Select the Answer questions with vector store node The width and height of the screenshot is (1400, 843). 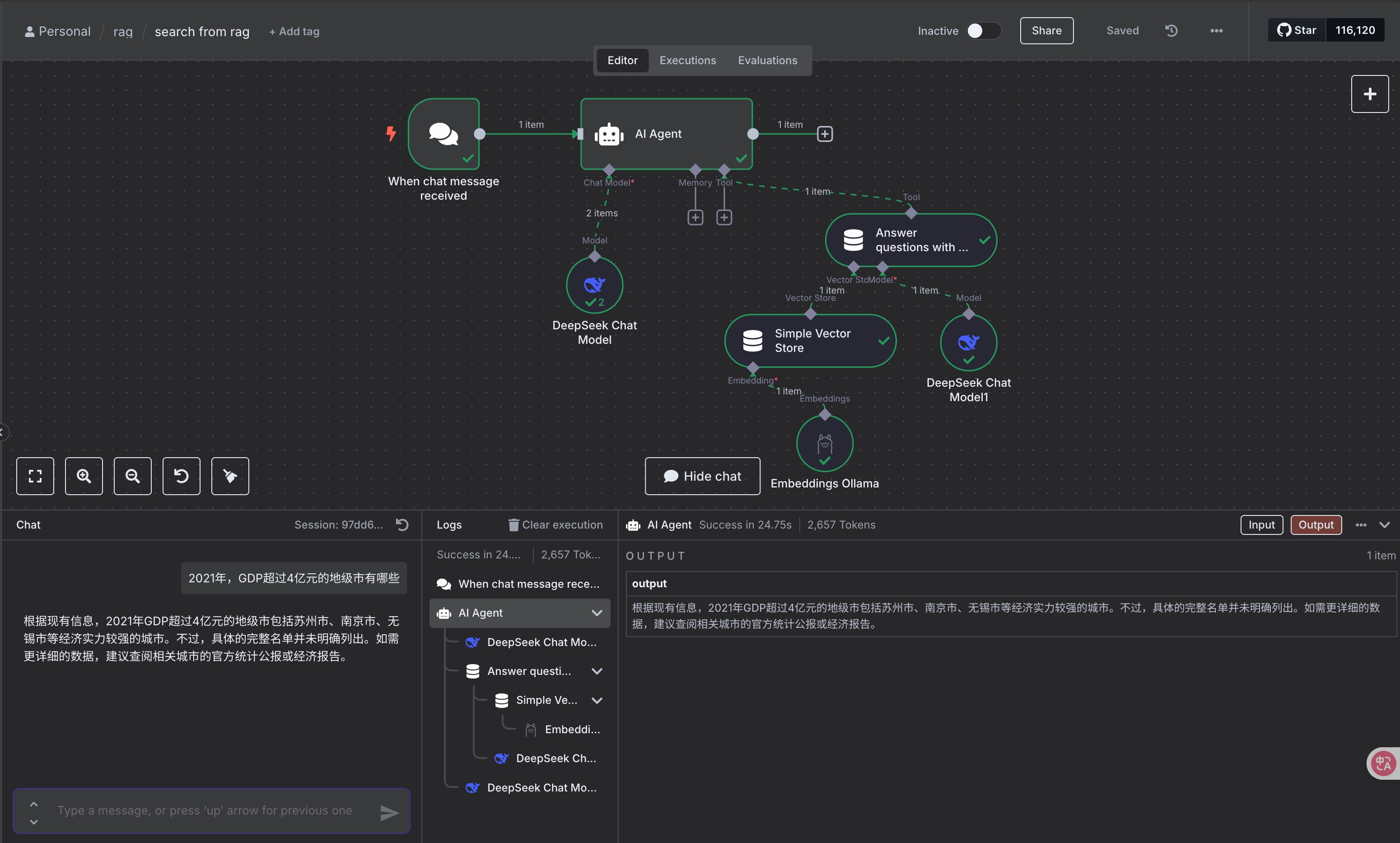[911, 240]
